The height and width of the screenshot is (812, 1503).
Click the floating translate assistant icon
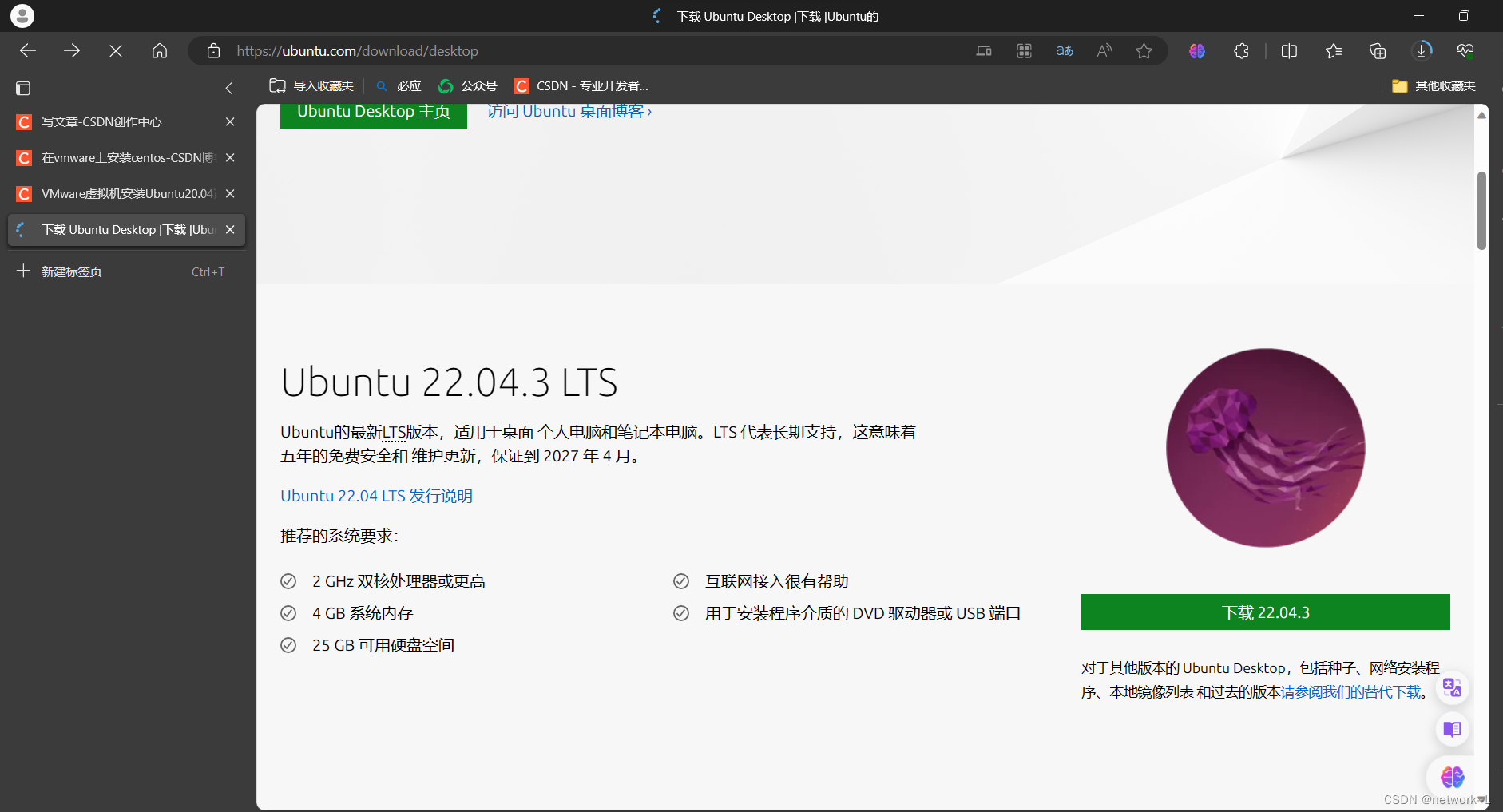point(1452,687)
